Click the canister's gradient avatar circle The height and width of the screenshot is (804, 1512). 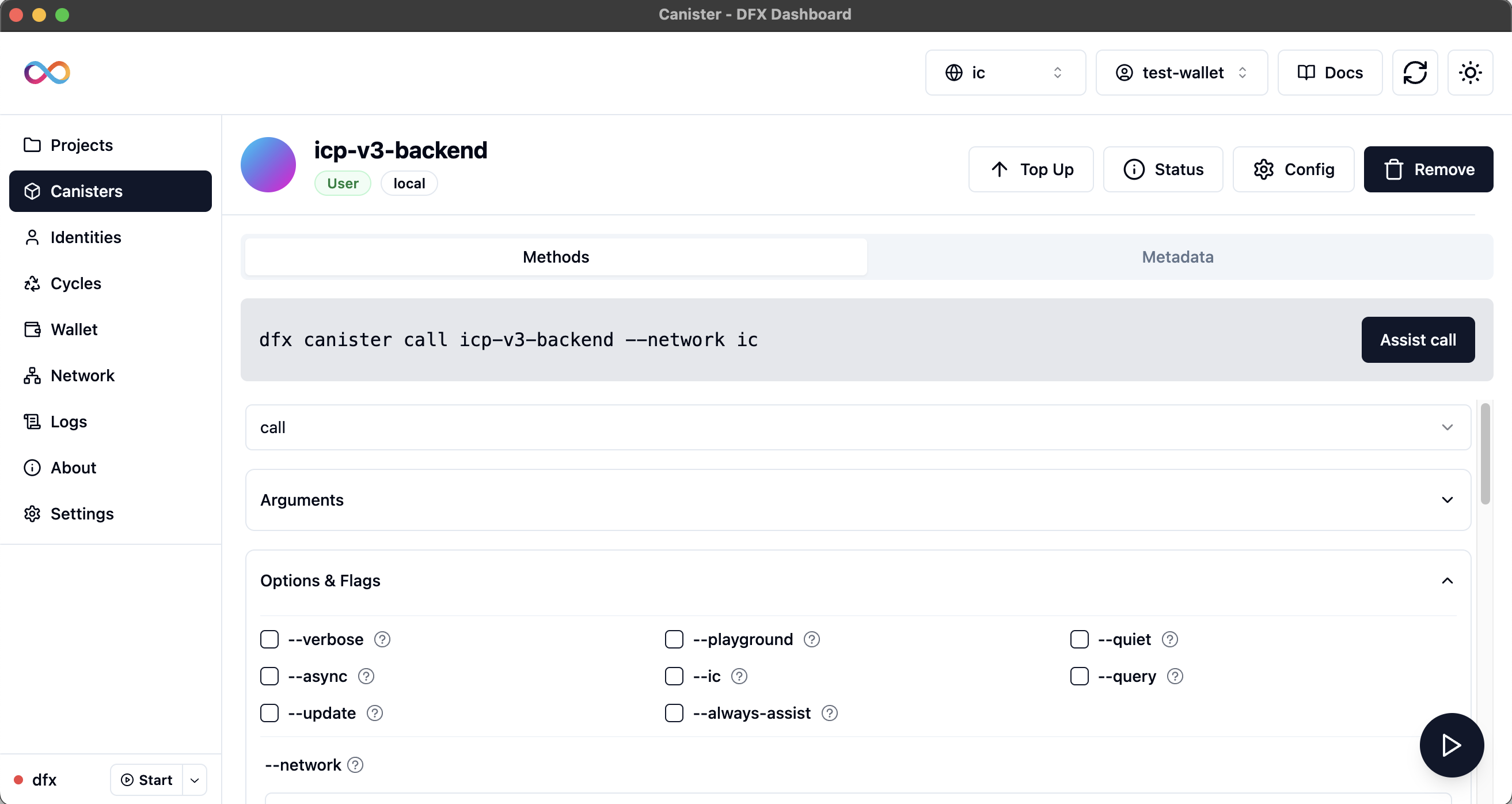tap(268, 165)
